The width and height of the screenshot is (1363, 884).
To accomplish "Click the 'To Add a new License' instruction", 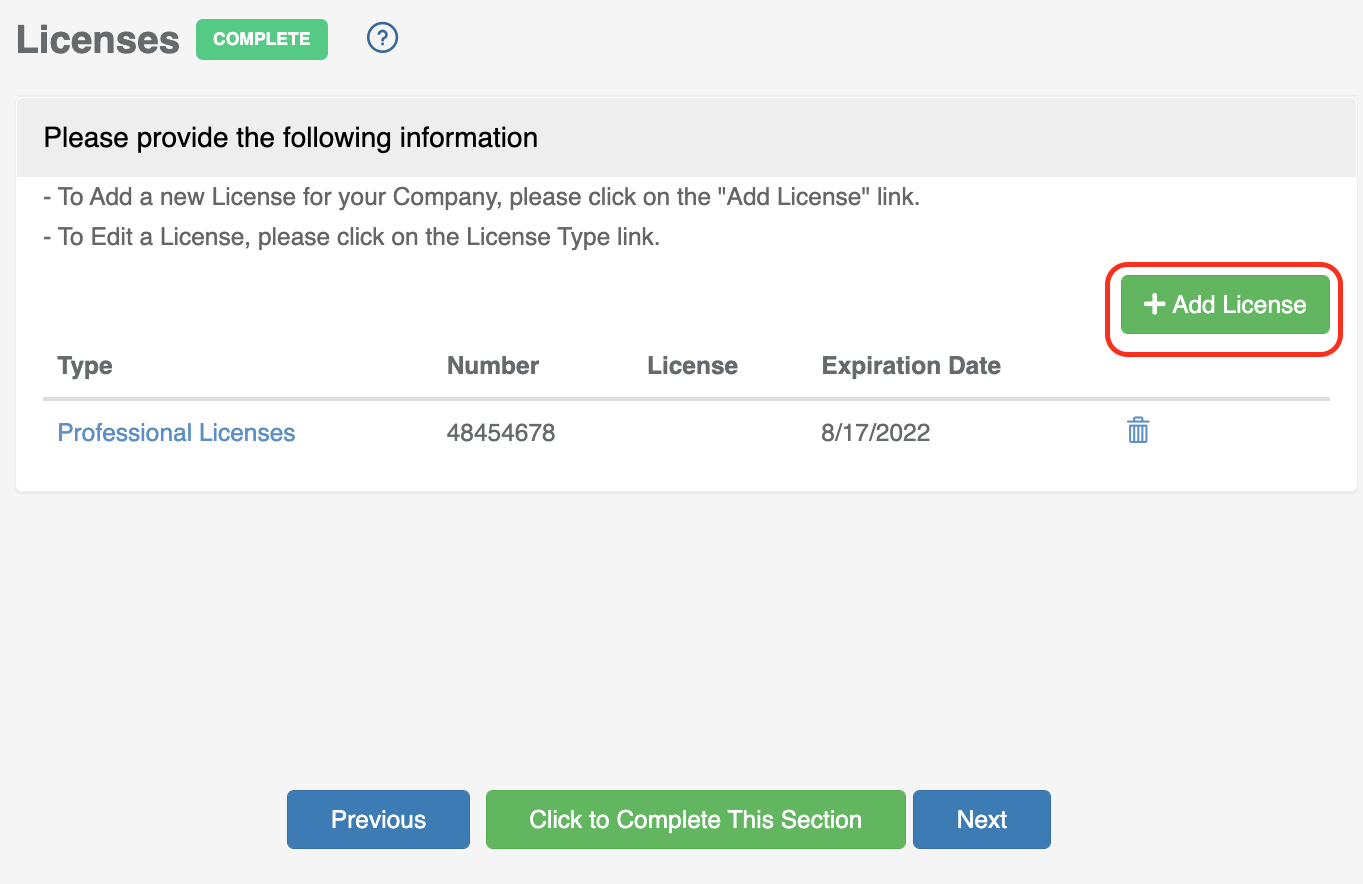I will (481, 197).
